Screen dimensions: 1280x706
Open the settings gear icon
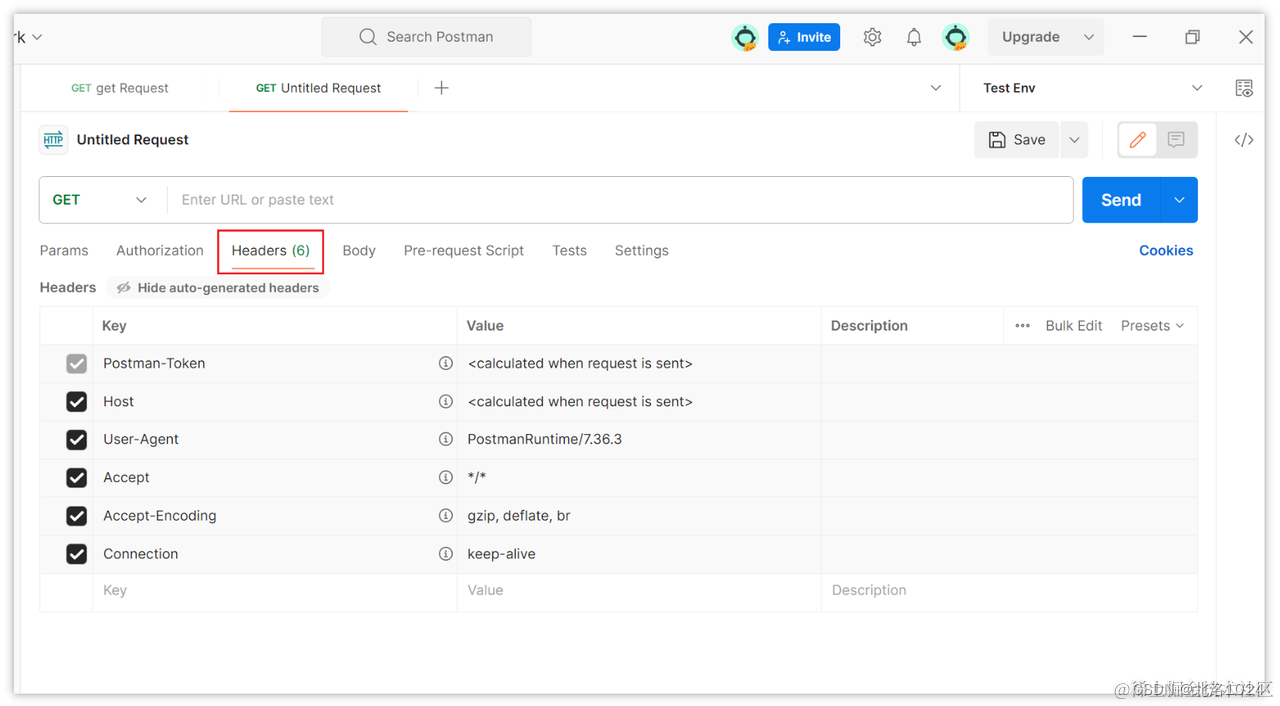click(872, 37)
